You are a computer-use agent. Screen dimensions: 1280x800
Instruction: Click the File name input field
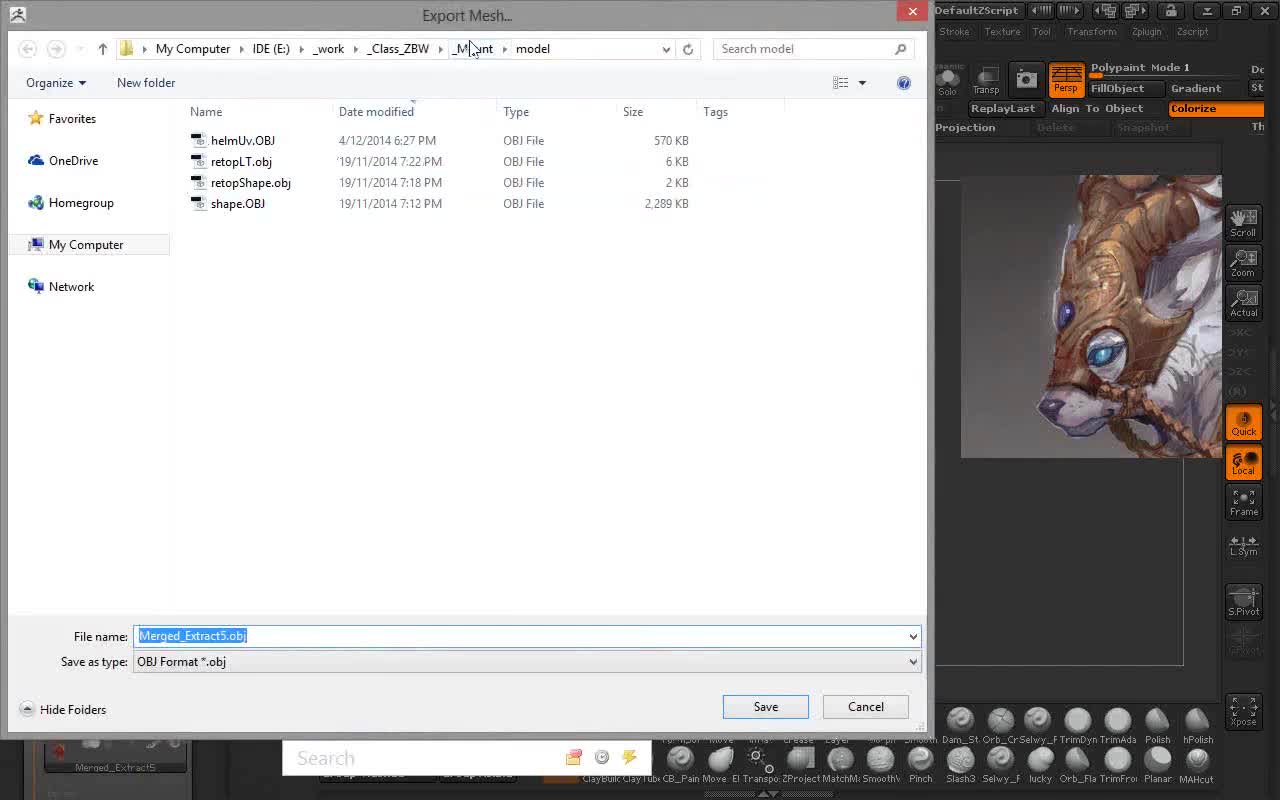[x=527, y=636]
